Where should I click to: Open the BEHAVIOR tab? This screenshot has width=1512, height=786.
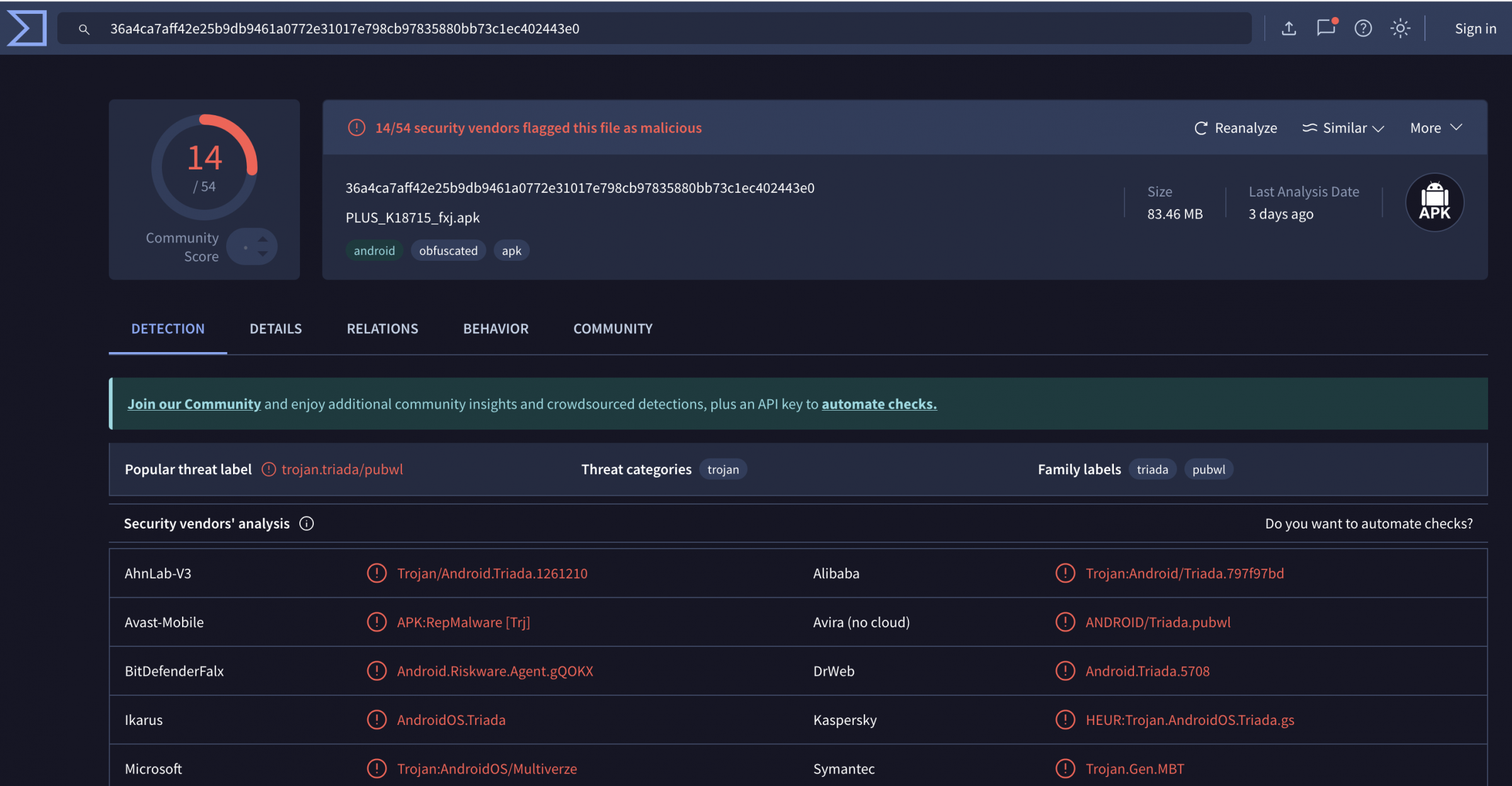click(x=496, y=329)
